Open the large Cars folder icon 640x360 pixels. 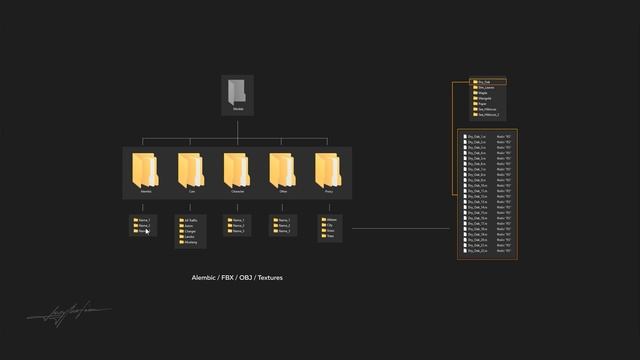point(191,170)
